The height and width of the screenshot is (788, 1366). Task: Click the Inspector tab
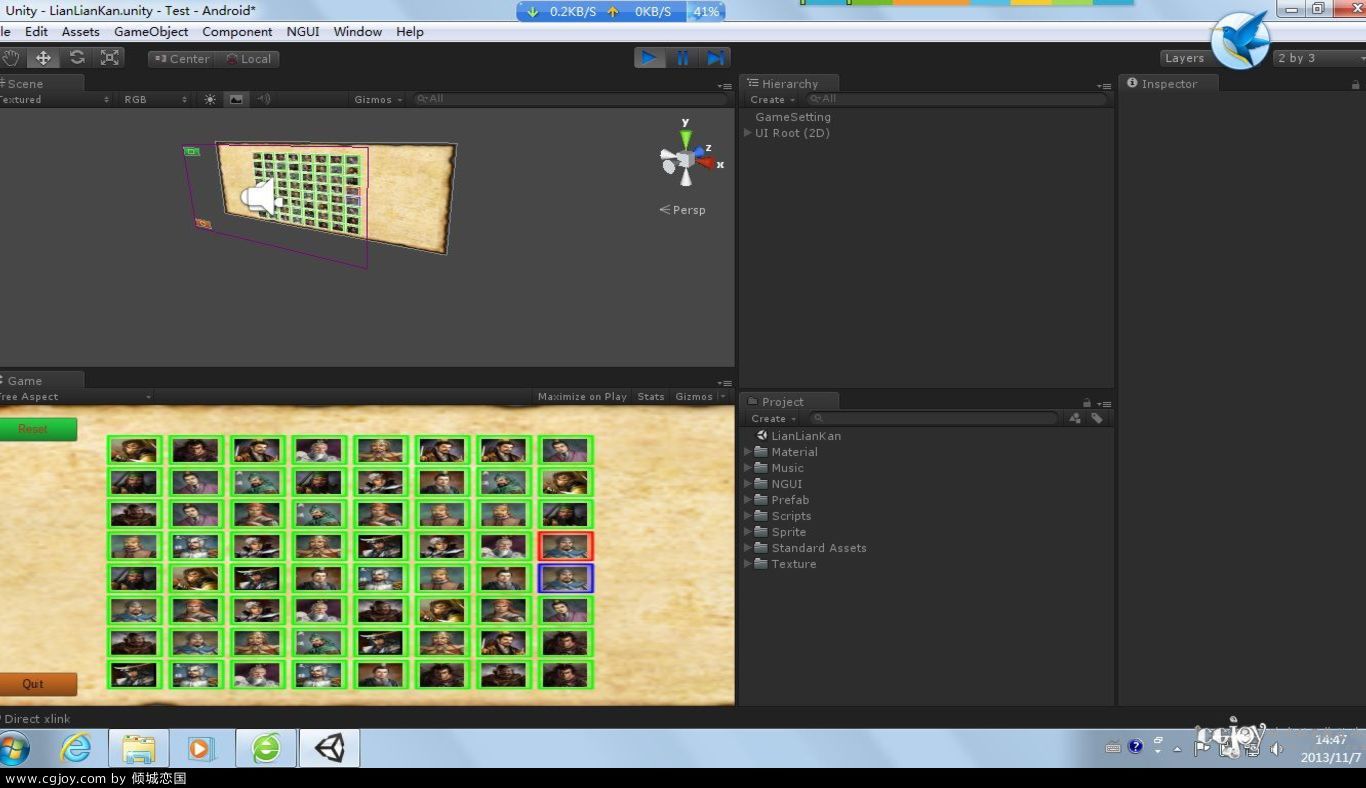pyautogui.click(x=1168, y=83)
